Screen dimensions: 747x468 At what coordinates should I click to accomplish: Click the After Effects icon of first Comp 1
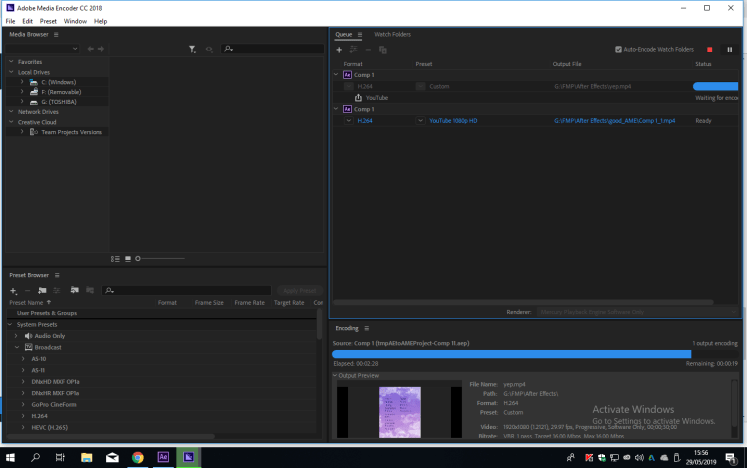tap(347, 75)
